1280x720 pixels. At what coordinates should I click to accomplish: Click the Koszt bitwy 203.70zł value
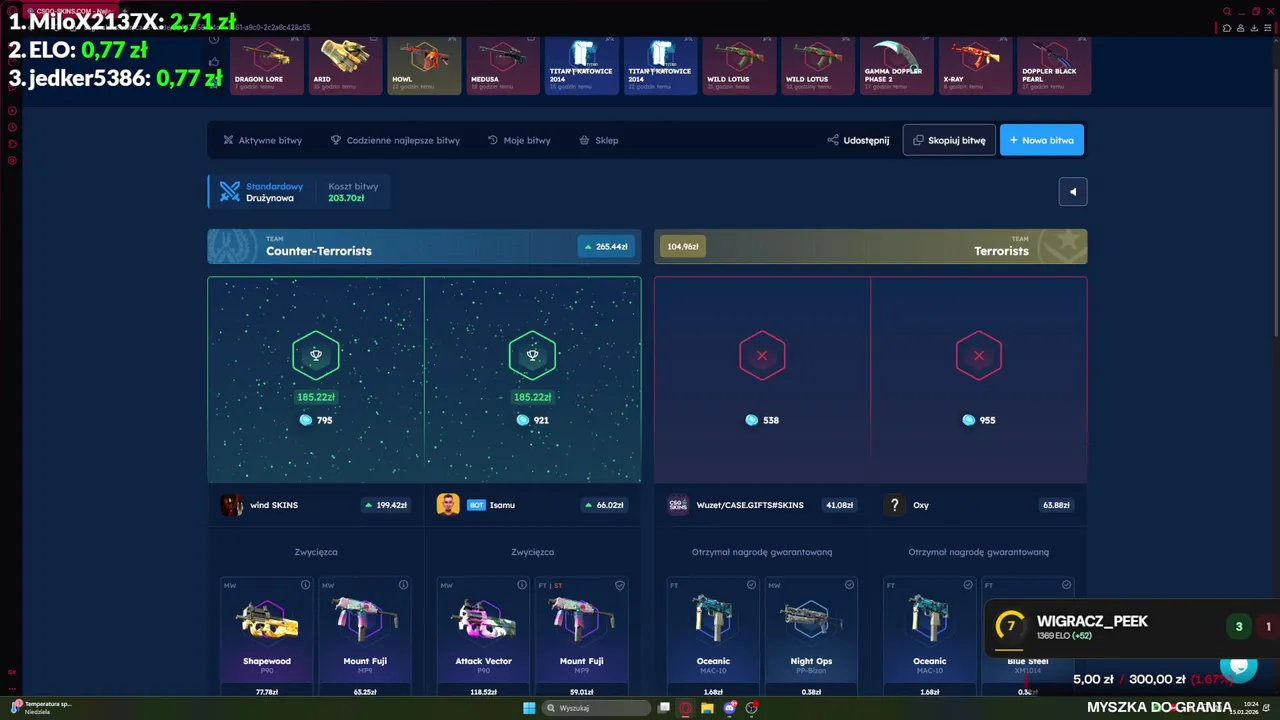coord(346,198)
